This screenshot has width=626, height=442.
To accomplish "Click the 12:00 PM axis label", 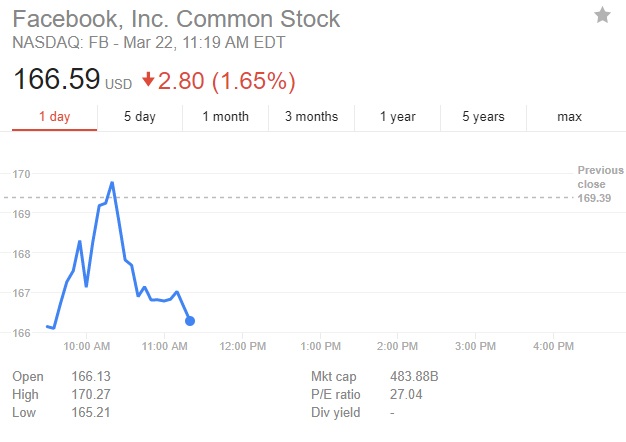I will pos(243,346).
